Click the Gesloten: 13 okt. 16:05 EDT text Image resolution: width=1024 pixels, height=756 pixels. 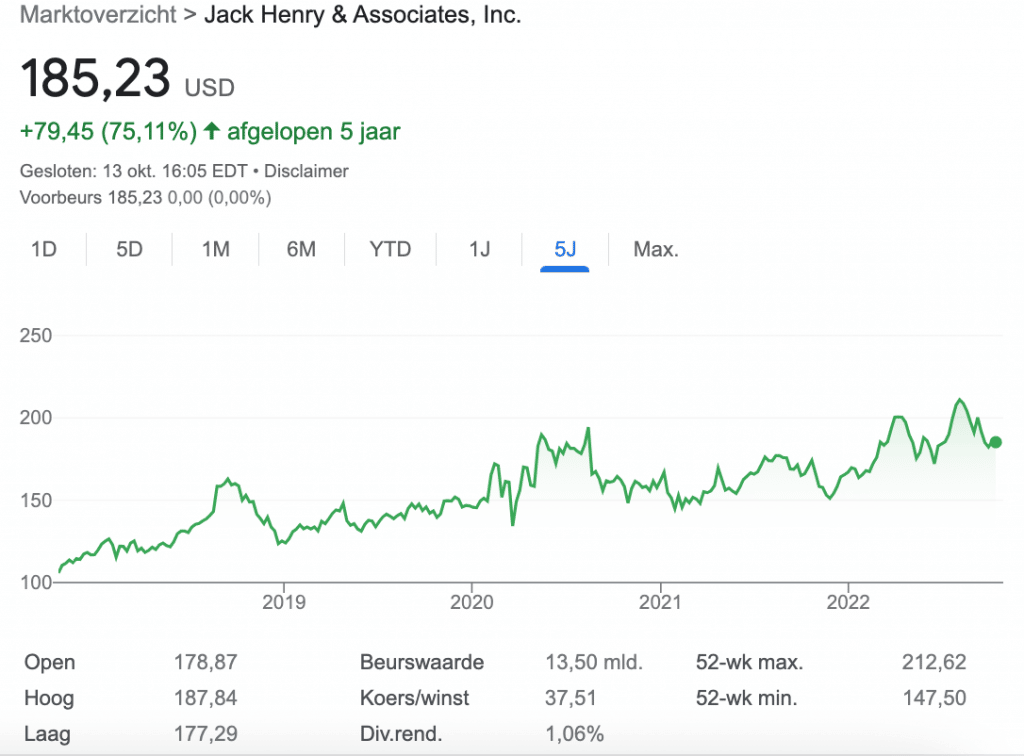[133, 171]
